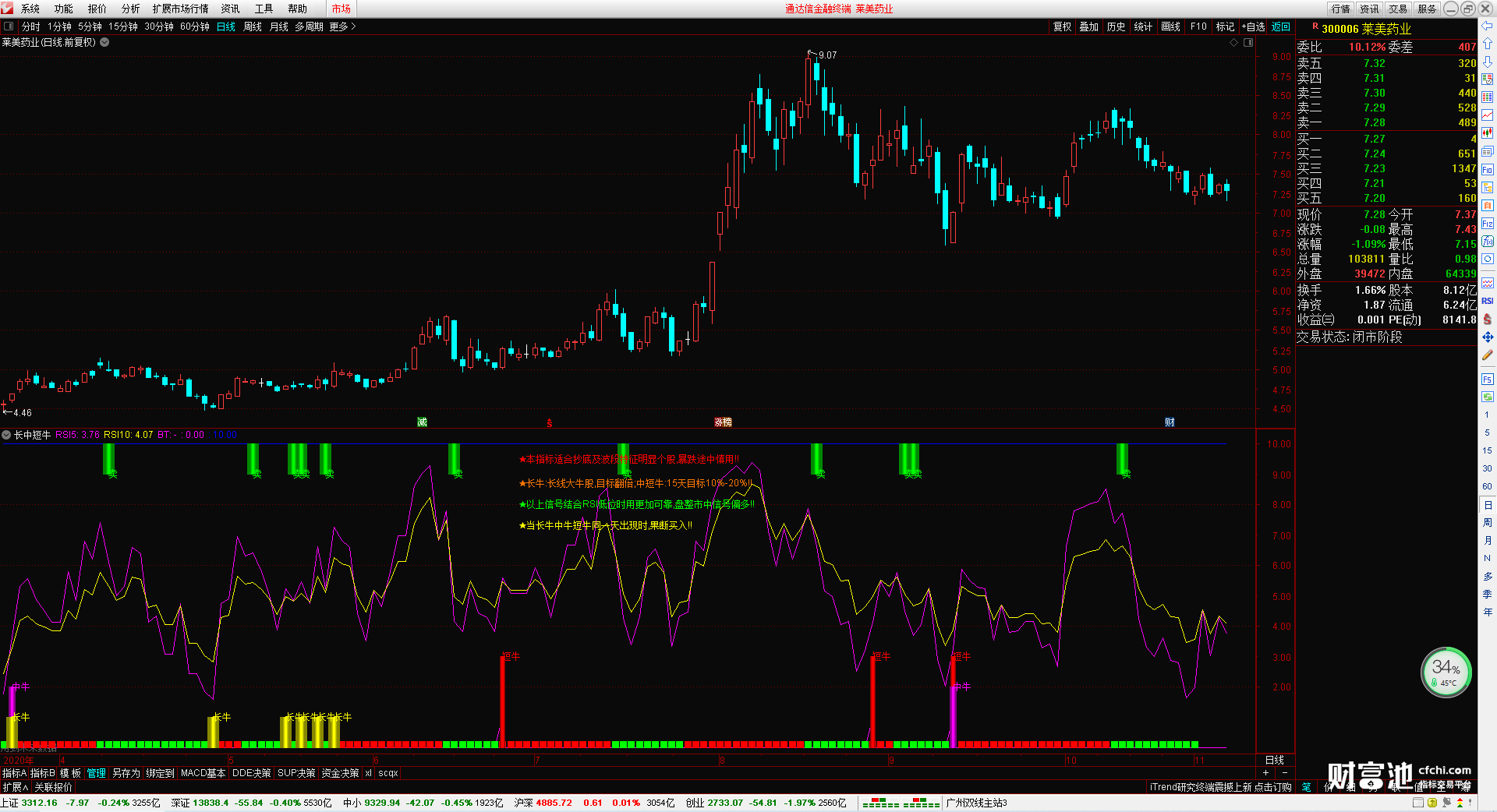The image size is (1497, 812).
Task: Click the red-yellow-green arrows status bar icon
Action: click(x=1460, y=803)
